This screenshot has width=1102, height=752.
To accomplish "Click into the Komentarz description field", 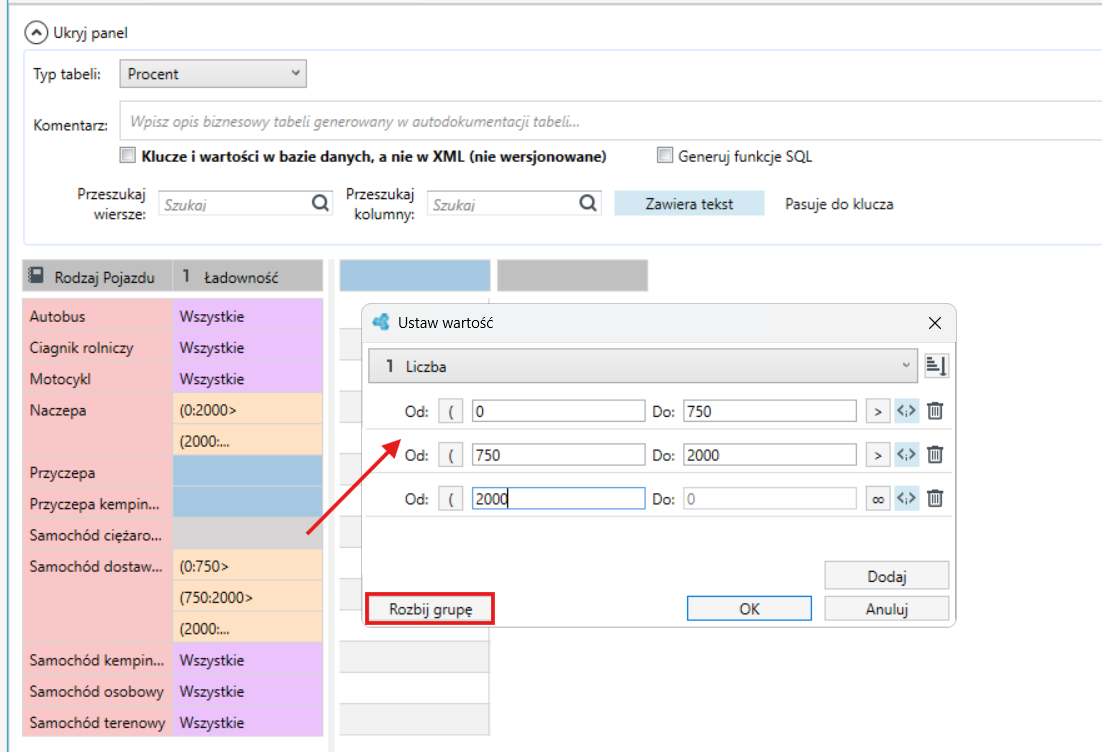I will [x=611, y=122].
